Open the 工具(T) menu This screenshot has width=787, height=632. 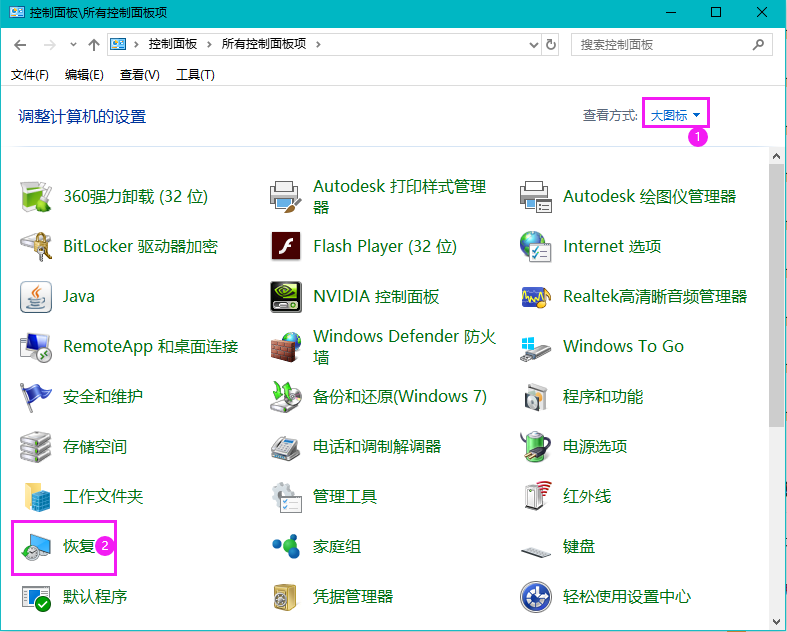pyautogui.click(x=195, y=75)
